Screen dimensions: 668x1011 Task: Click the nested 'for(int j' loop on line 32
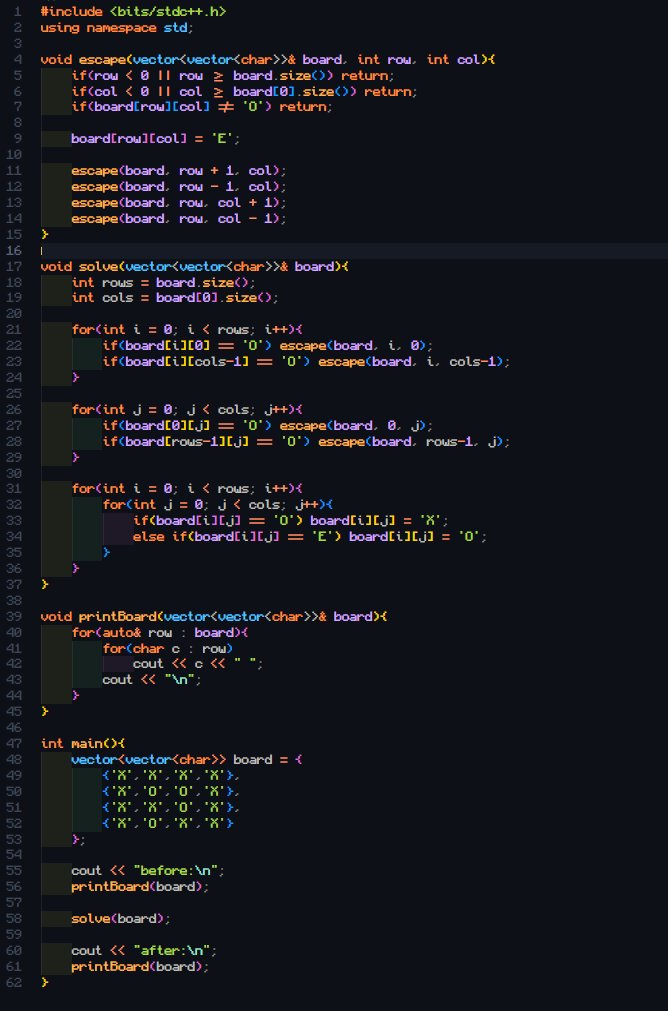pyautogui.click(x=217, y=505)
